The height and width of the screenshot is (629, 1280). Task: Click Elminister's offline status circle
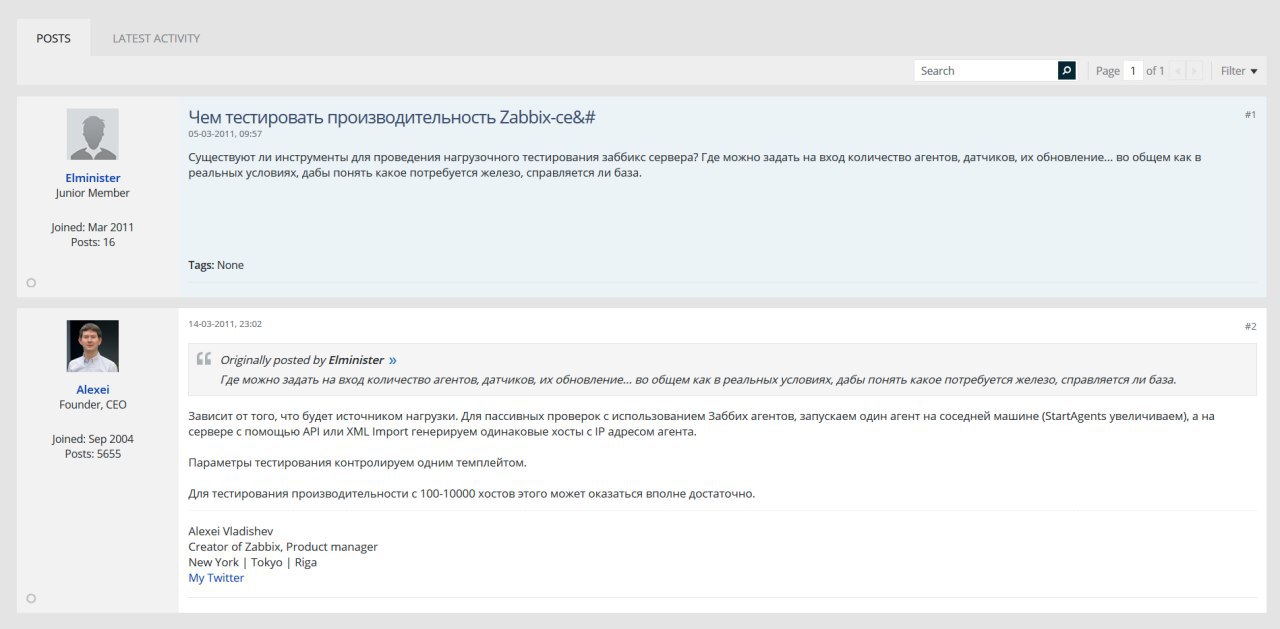[31, 283]
